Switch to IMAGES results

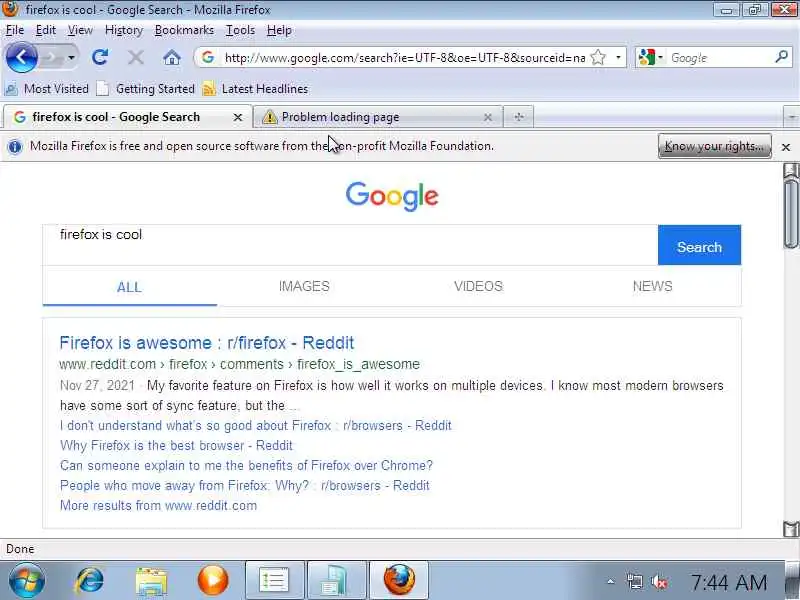(x=304, y=286)
